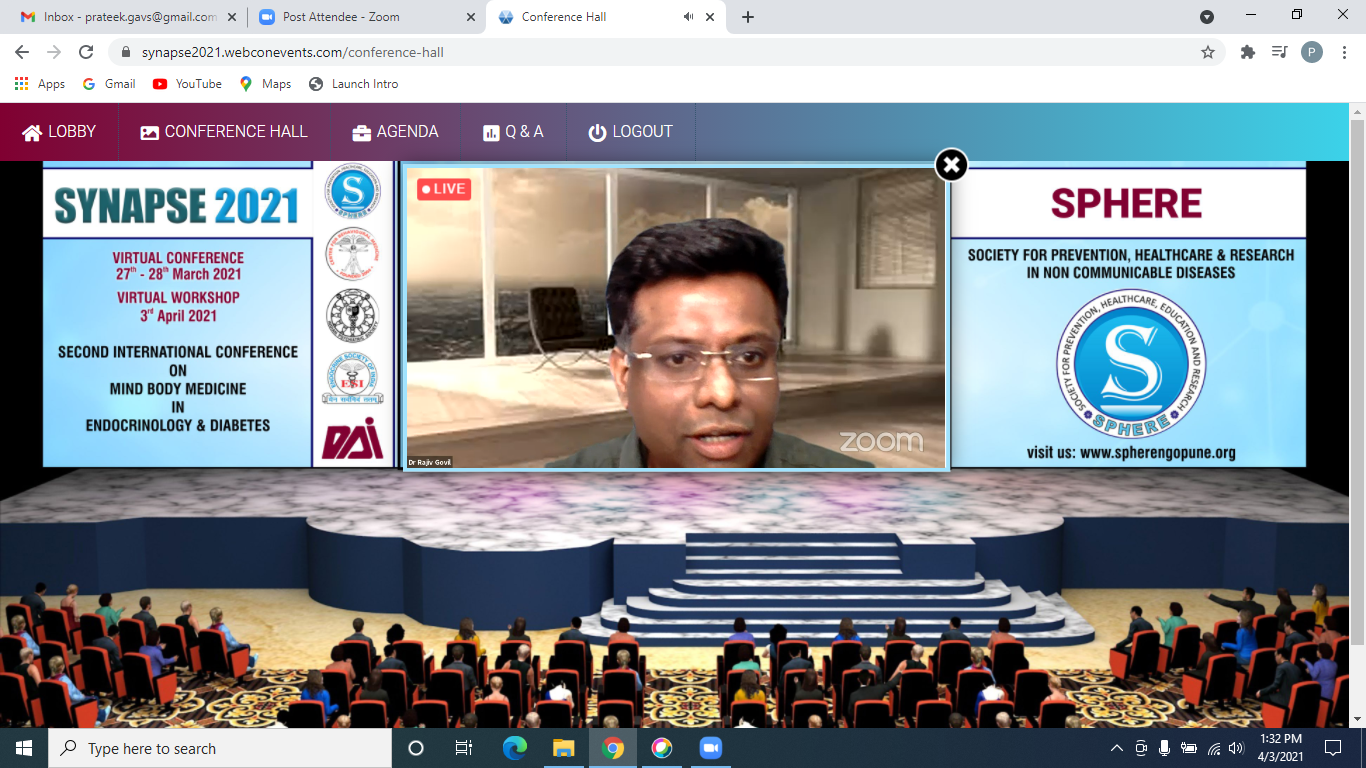This screenshot has height=768, width=1366.
Task: Open the media control icon in Chrome toolbar
Action: pos(1279,52)
